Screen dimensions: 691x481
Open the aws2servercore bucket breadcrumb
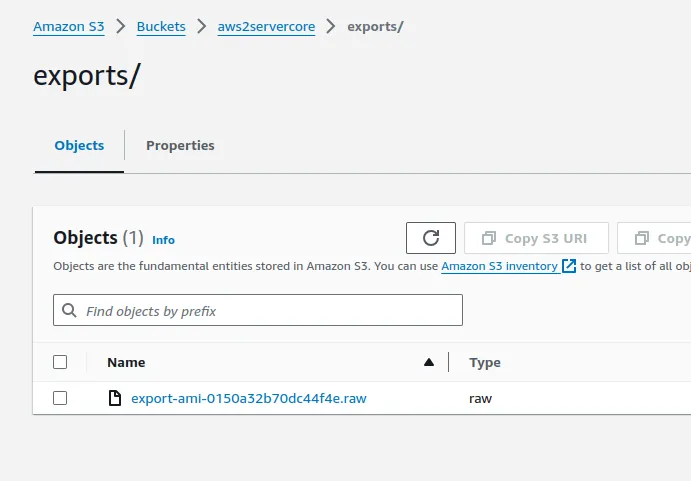point(266,26)
